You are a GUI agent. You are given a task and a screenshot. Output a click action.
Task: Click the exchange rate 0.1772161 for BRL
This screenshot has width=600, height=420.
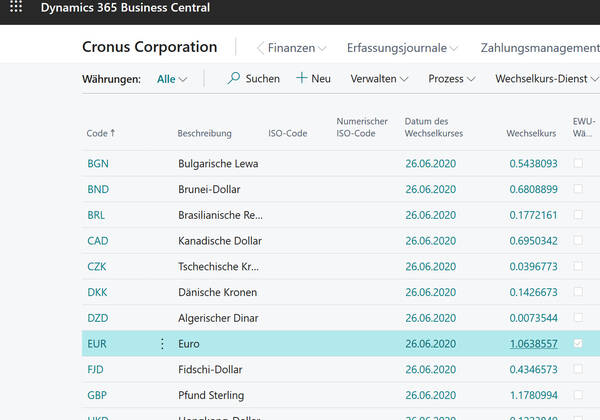point(533,215)
